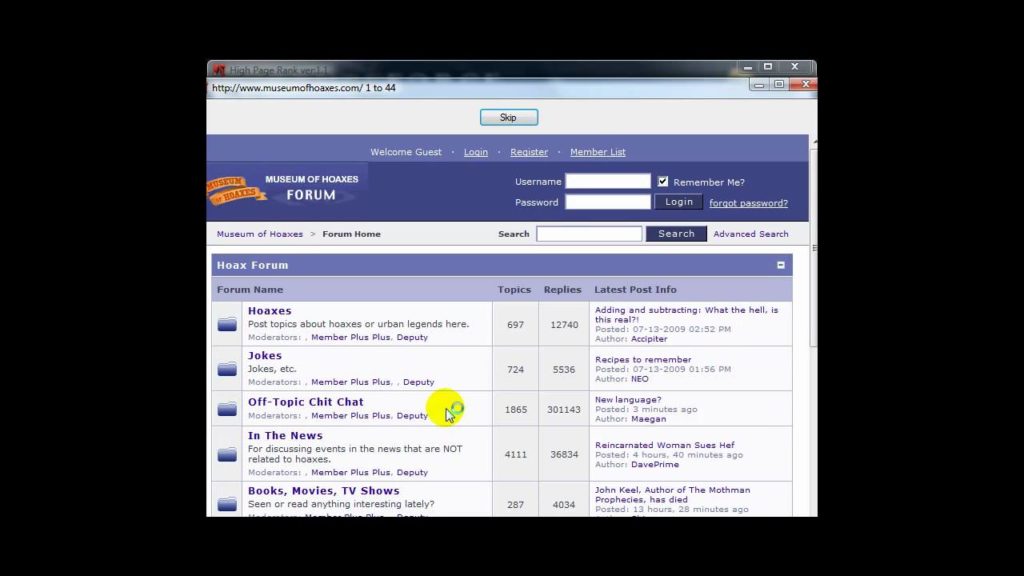Image resolution: width=1024 pixels, height=576 pixels.
Task: Open the Member List link
Action: tap(598, 152)
